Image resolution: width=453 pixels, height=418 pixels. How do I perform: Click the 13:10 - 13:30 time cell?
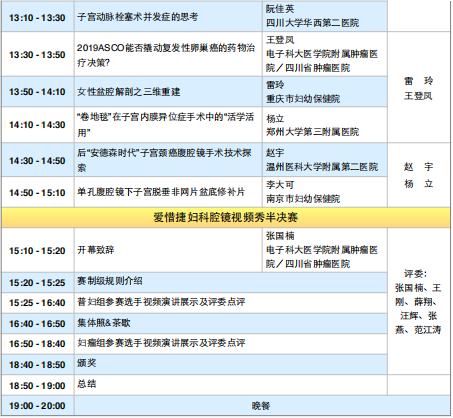pyautogui.click(x=38, y=17)
